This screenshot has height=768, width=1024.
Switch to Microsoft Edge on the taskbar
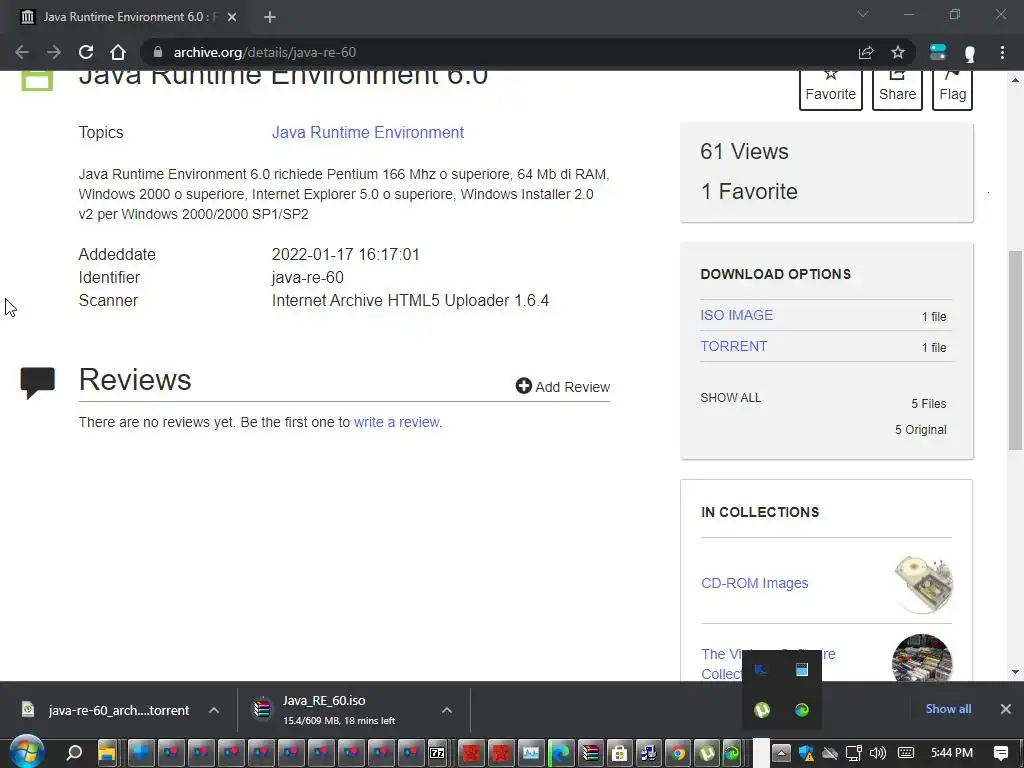pyautogui.click(x=560, y=753)
